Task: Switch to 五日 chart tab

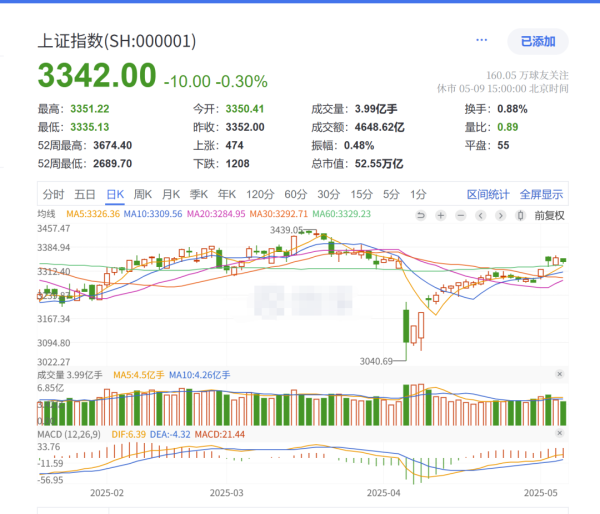Action: 85,194
